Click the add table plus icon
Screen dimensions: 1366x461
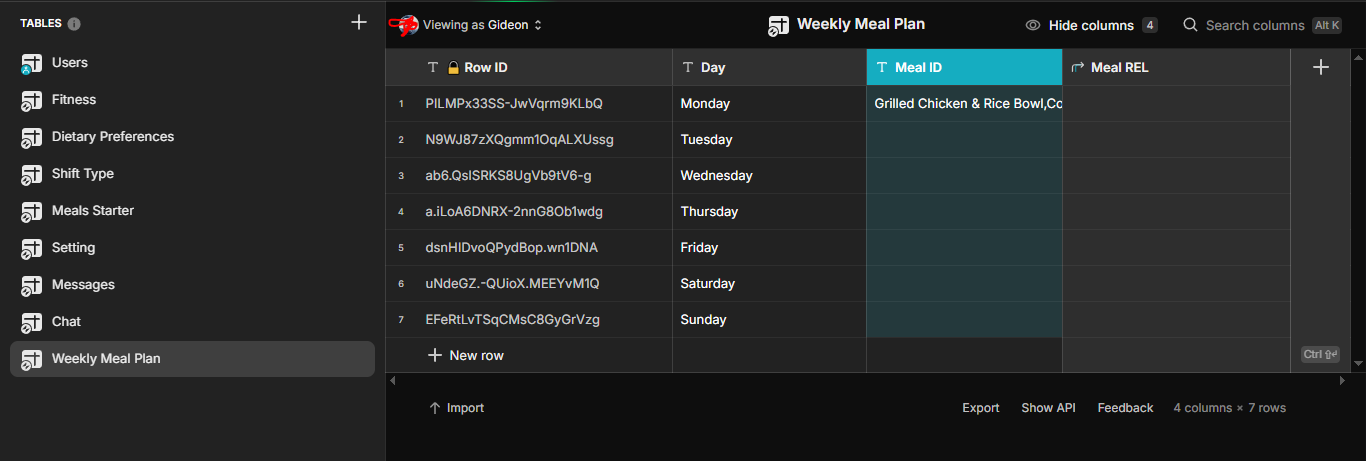click(x=359, y=23)
